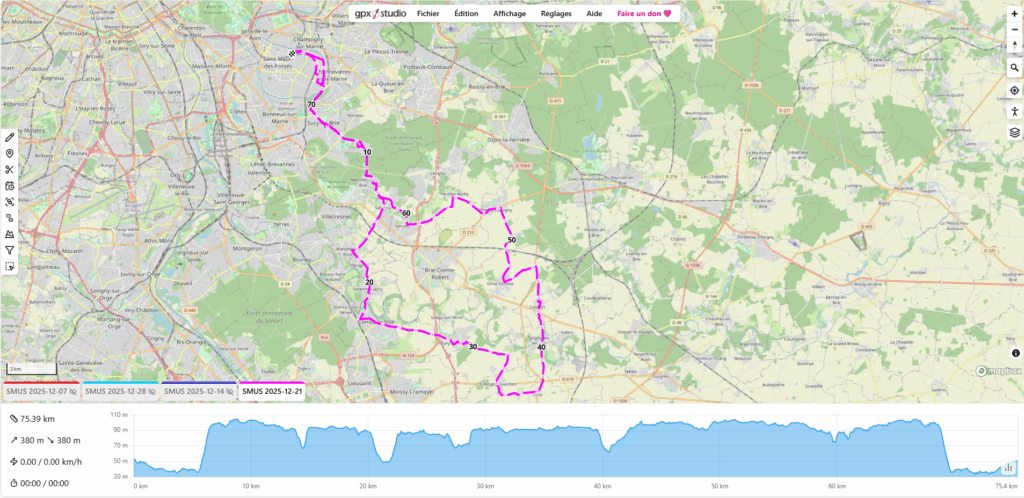The height and width of the screenshot is (498, 1024).
Task: Open the map search magnifier
Action: (1014, 68)
